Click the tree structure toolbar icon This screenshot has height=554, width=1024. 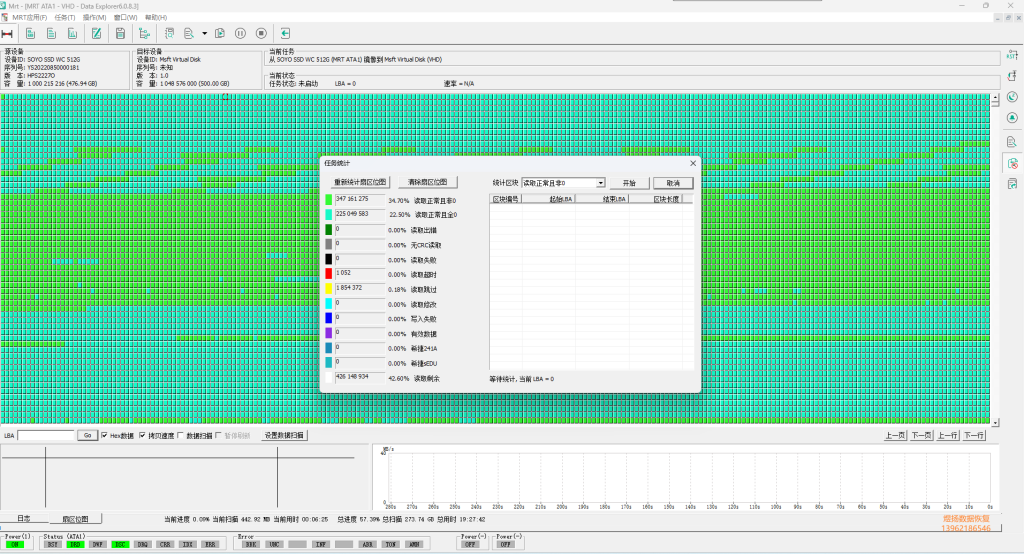point(144,33)
